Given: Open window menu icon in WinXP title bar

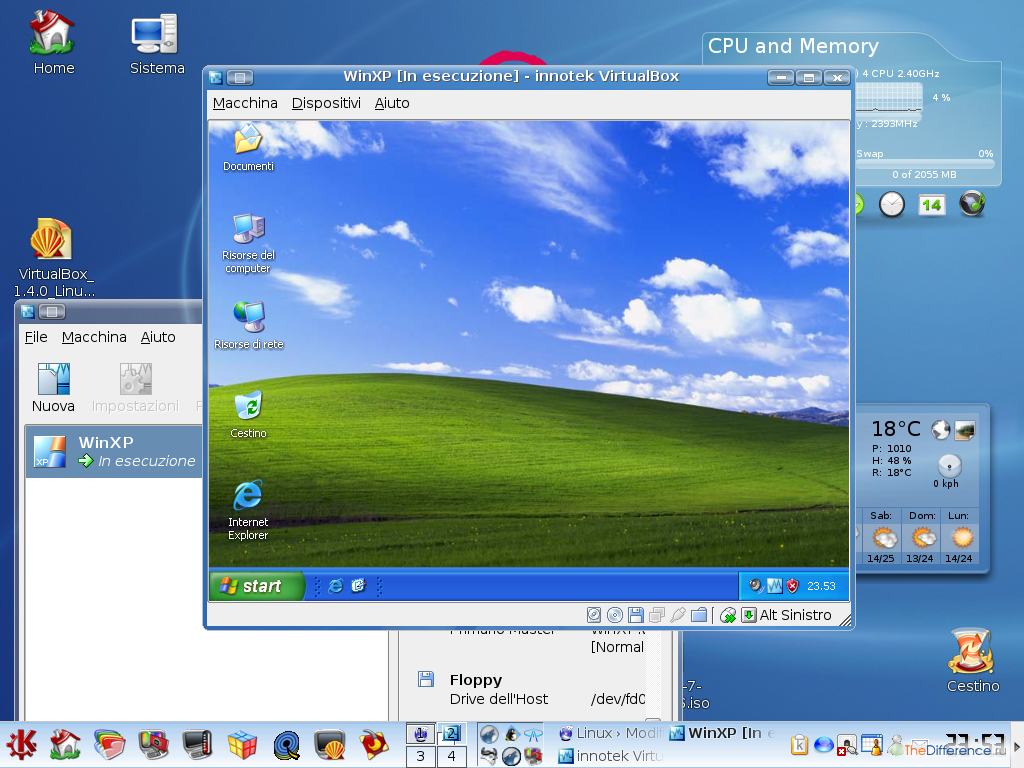Looking at the screenshot, I should [216, 78].
